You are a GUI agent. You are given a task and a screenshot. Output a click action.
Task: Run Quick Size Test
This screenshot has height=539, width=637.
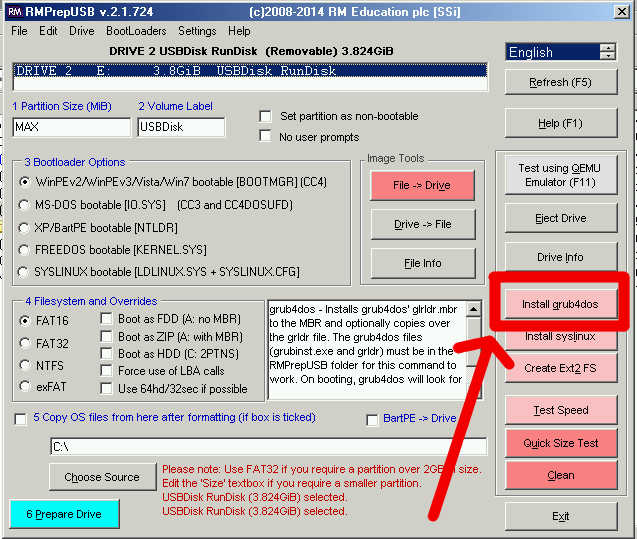[x=560, y=443]
